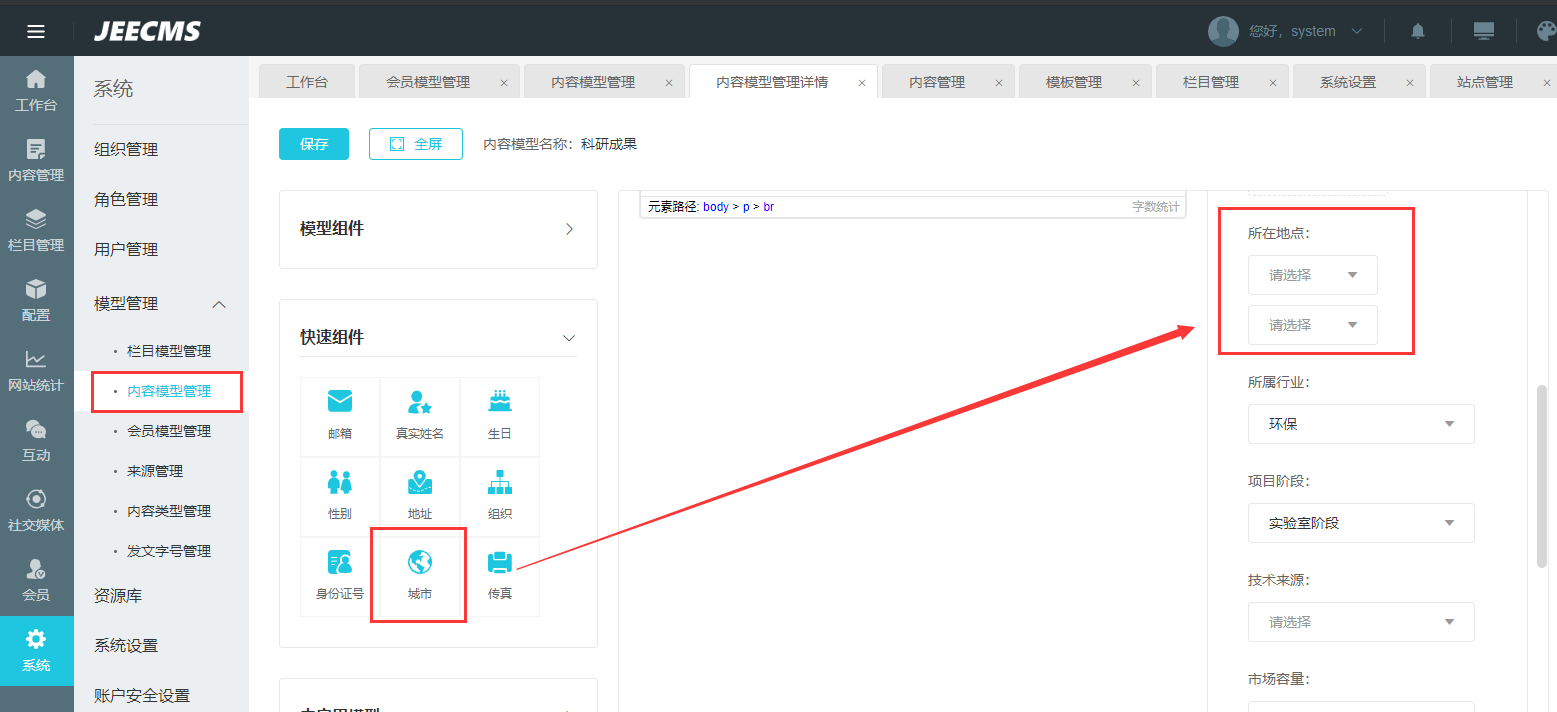Add the 性别 quick component
Screen dimensions: 1557x712
point(340,496)
